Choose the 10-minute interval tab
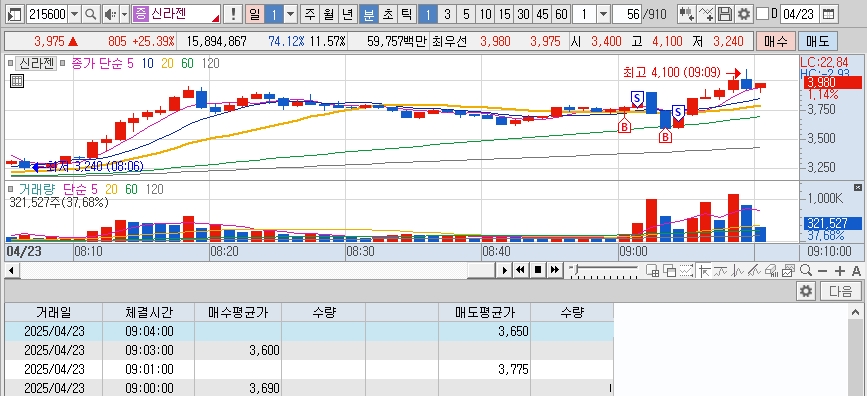867x396 pixels. [x=485, y=14]
